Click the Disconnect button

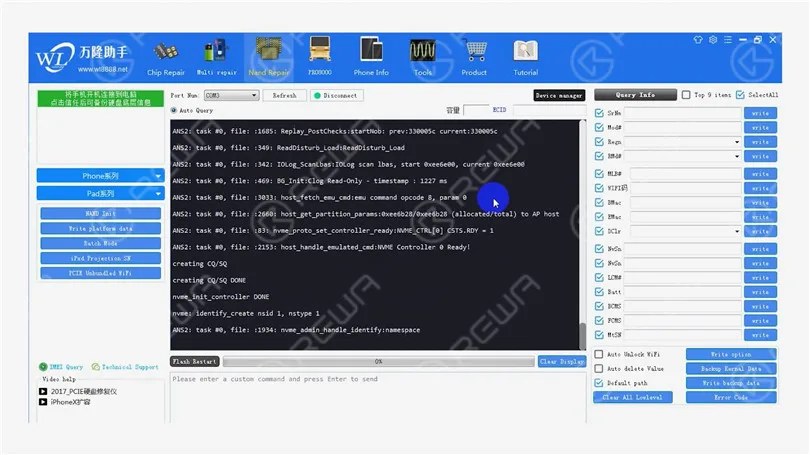pyautogui.click(x=336, y=96)
